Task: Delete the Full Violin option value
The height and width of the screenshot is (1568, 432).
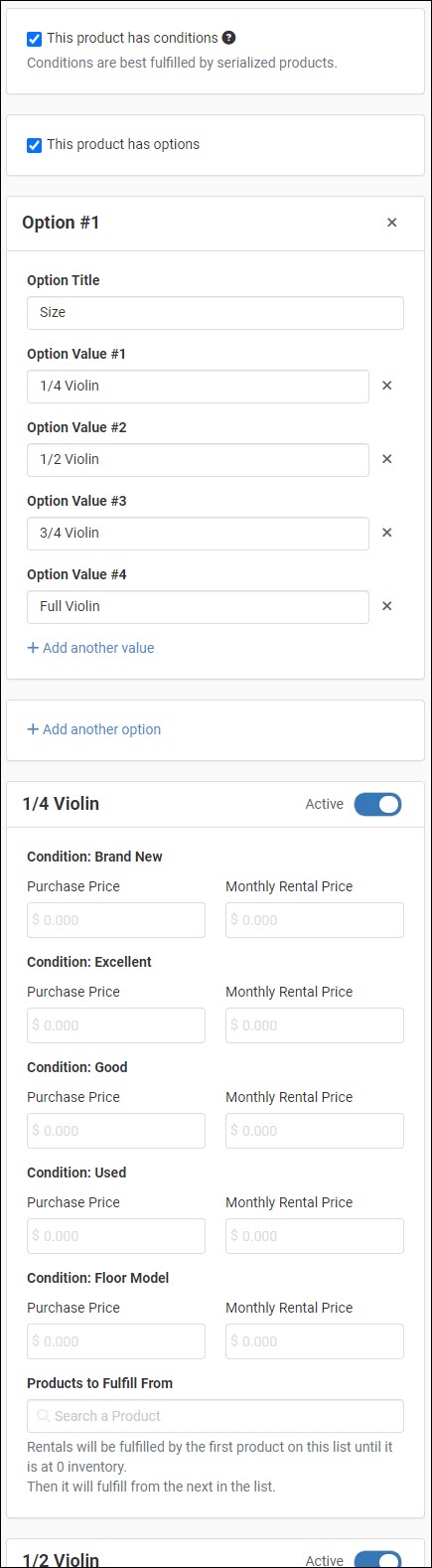Action: [x=387, y=606]
